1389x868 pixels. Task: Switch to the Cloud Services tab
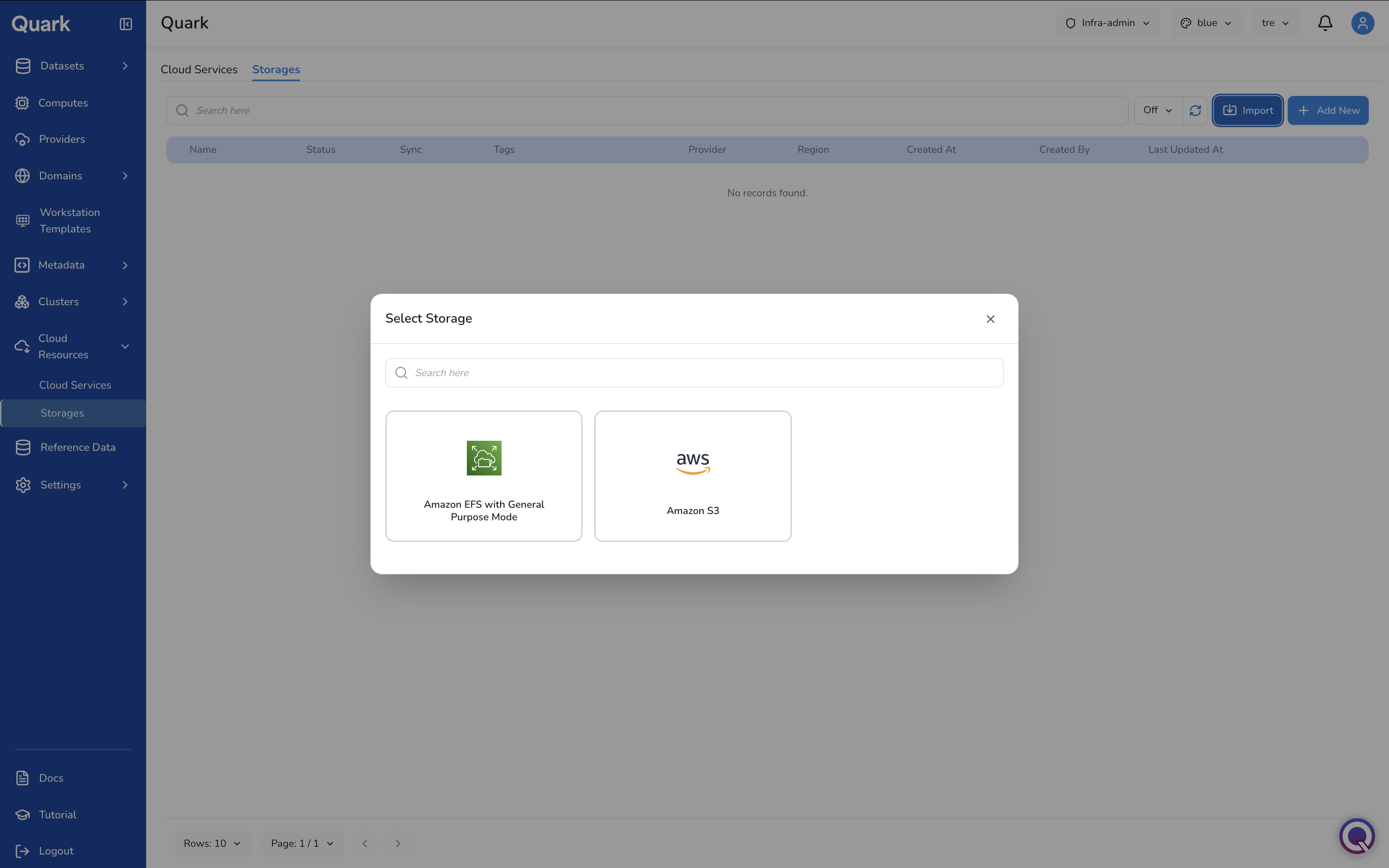pos(199,69)
